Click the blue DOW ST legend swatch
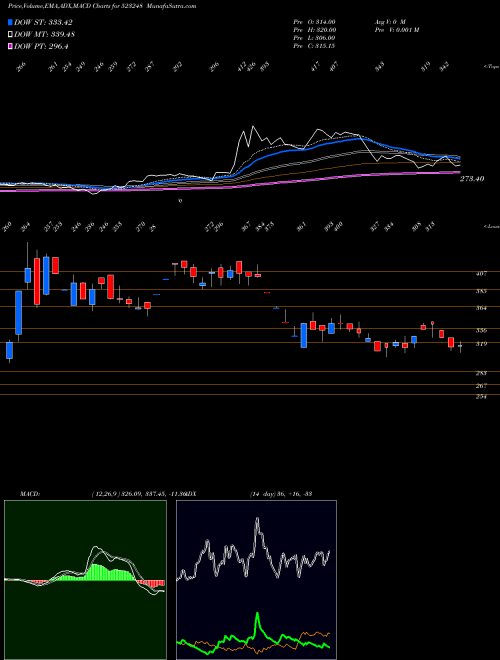 click(x=10, y=22)
